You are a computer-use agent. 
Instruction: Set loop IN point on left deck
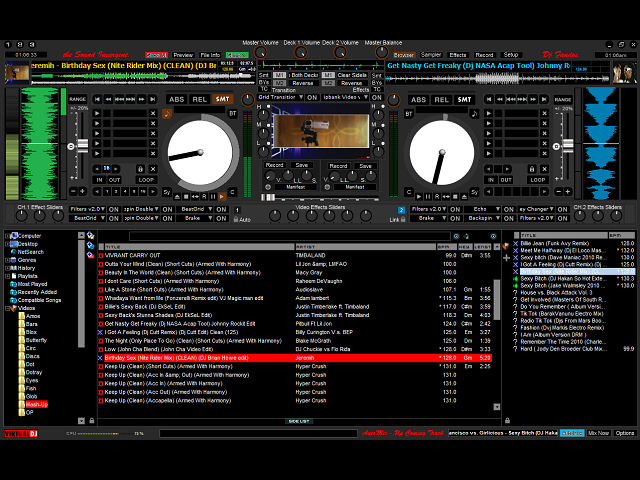point(100,180)
